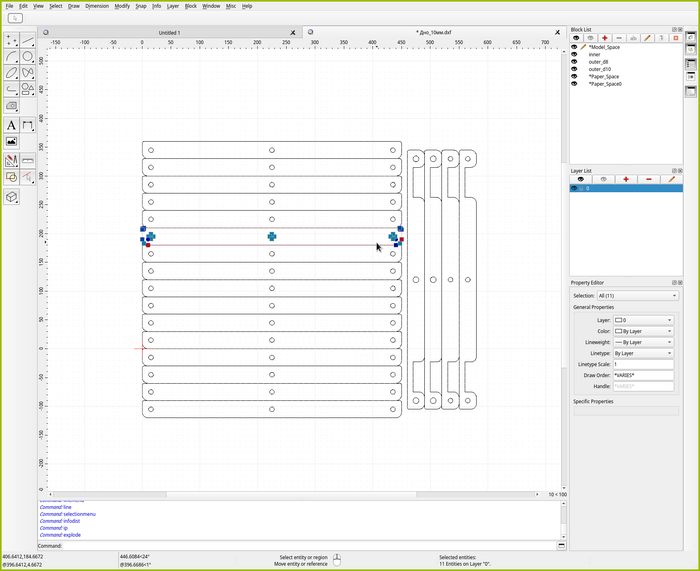
Task: Select the Points tool in toolbox
Action: pyautogui.click(x=12, y=40)
